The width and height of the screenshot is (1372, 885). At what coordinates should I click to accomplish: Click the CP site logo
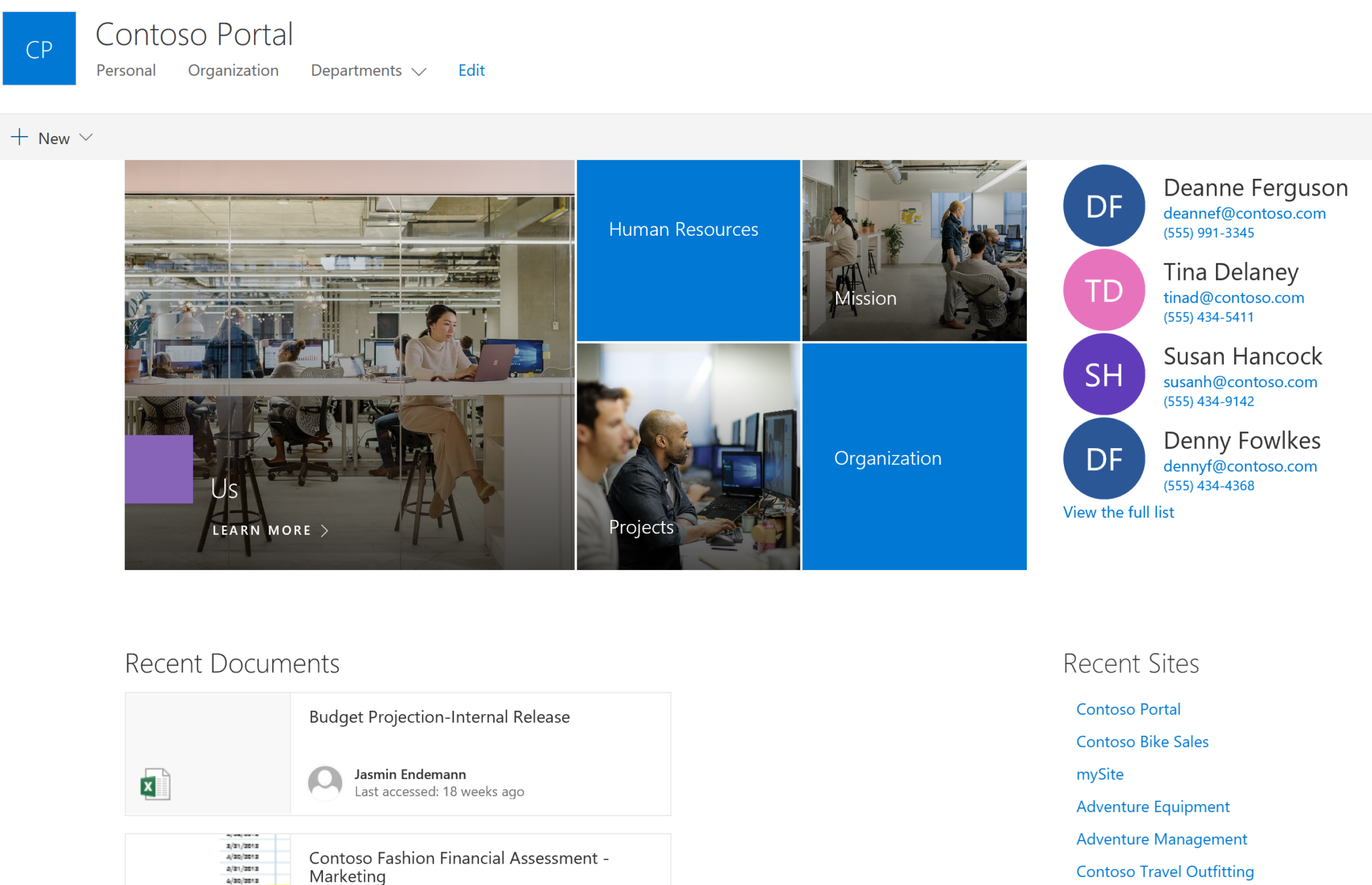(39, 48)
